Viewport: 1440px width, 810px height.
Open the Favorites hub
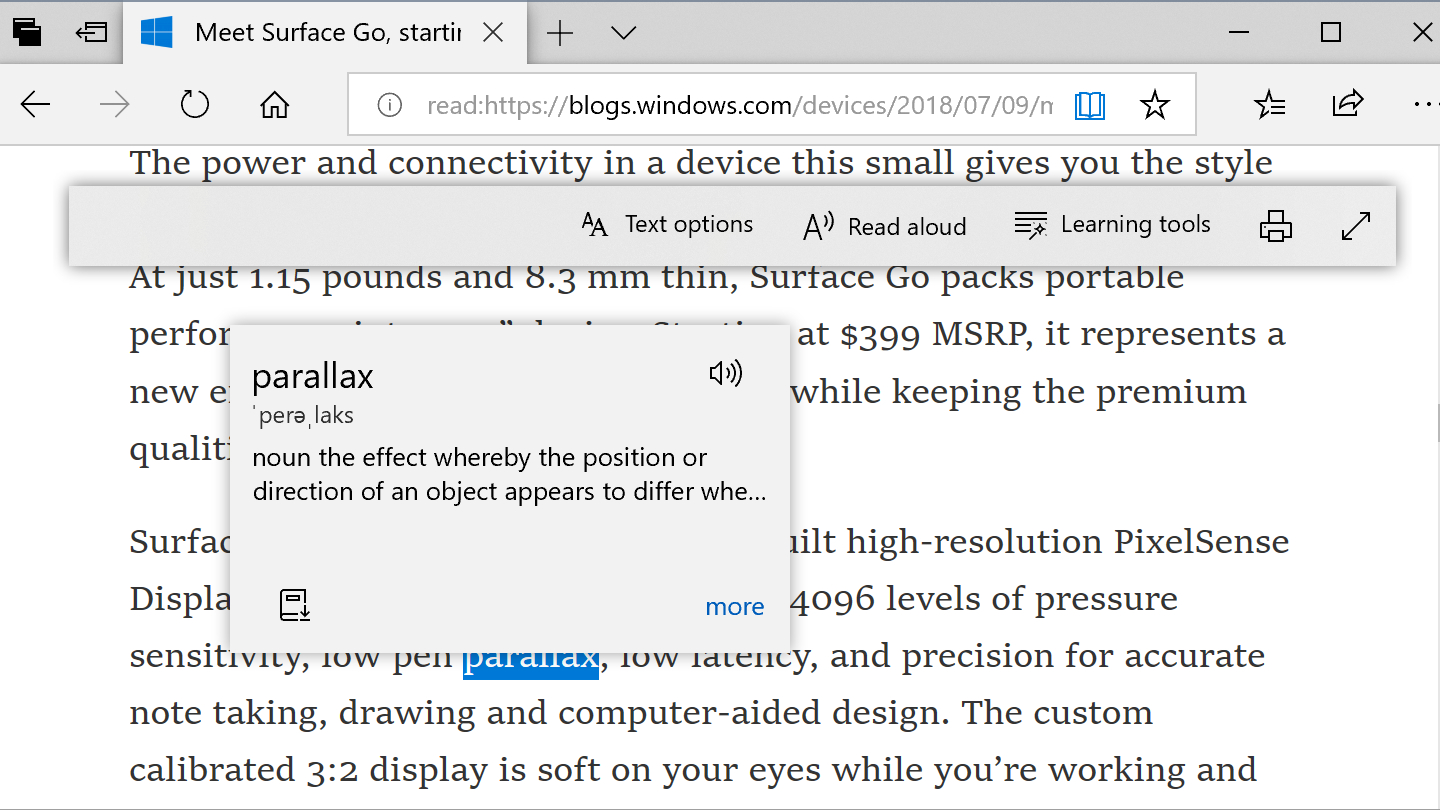[x=1269, y=104]
